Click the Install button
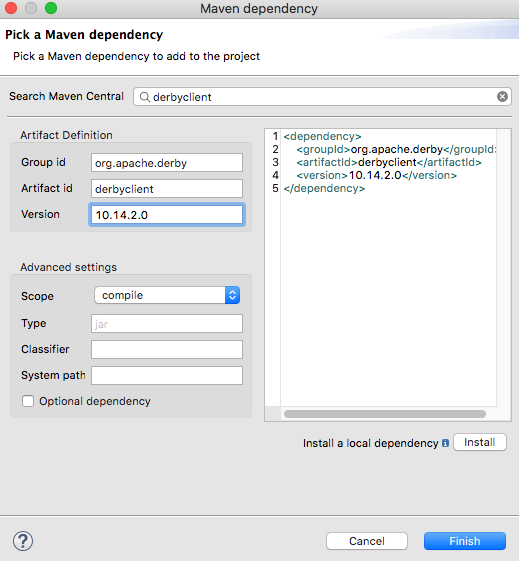Image resolution: width=519 pixels, height=561 pixels. click(x=480, y=442)
